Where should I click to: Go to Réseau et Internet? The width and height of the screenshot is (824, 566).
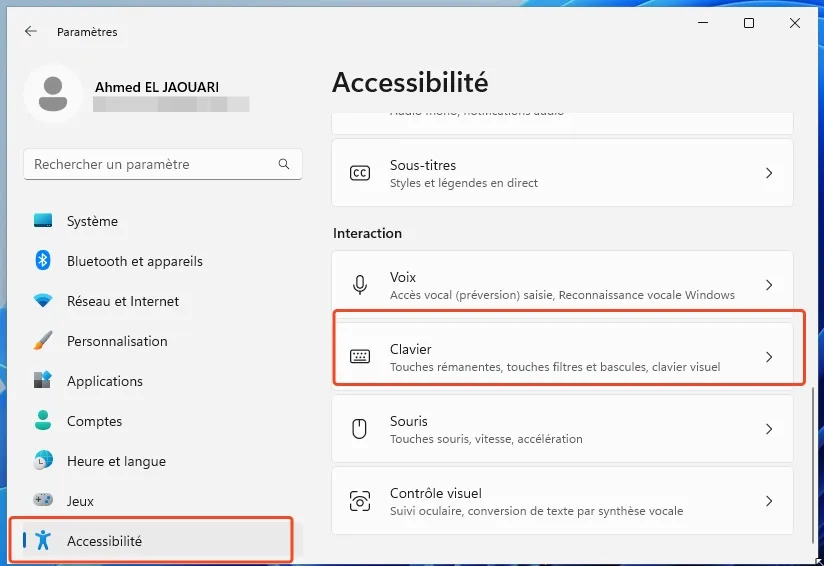162,301
